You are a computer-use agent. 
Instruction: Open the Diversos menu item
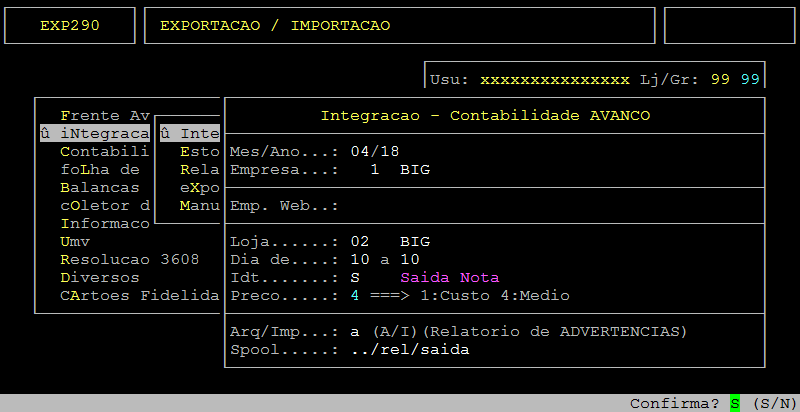point(100,278)
